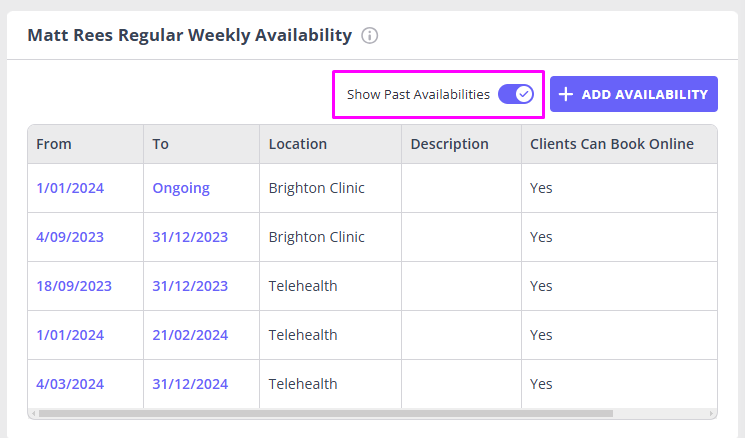745x438 pixels.
Task: Click the Description column header
Action: coord(449,144)
